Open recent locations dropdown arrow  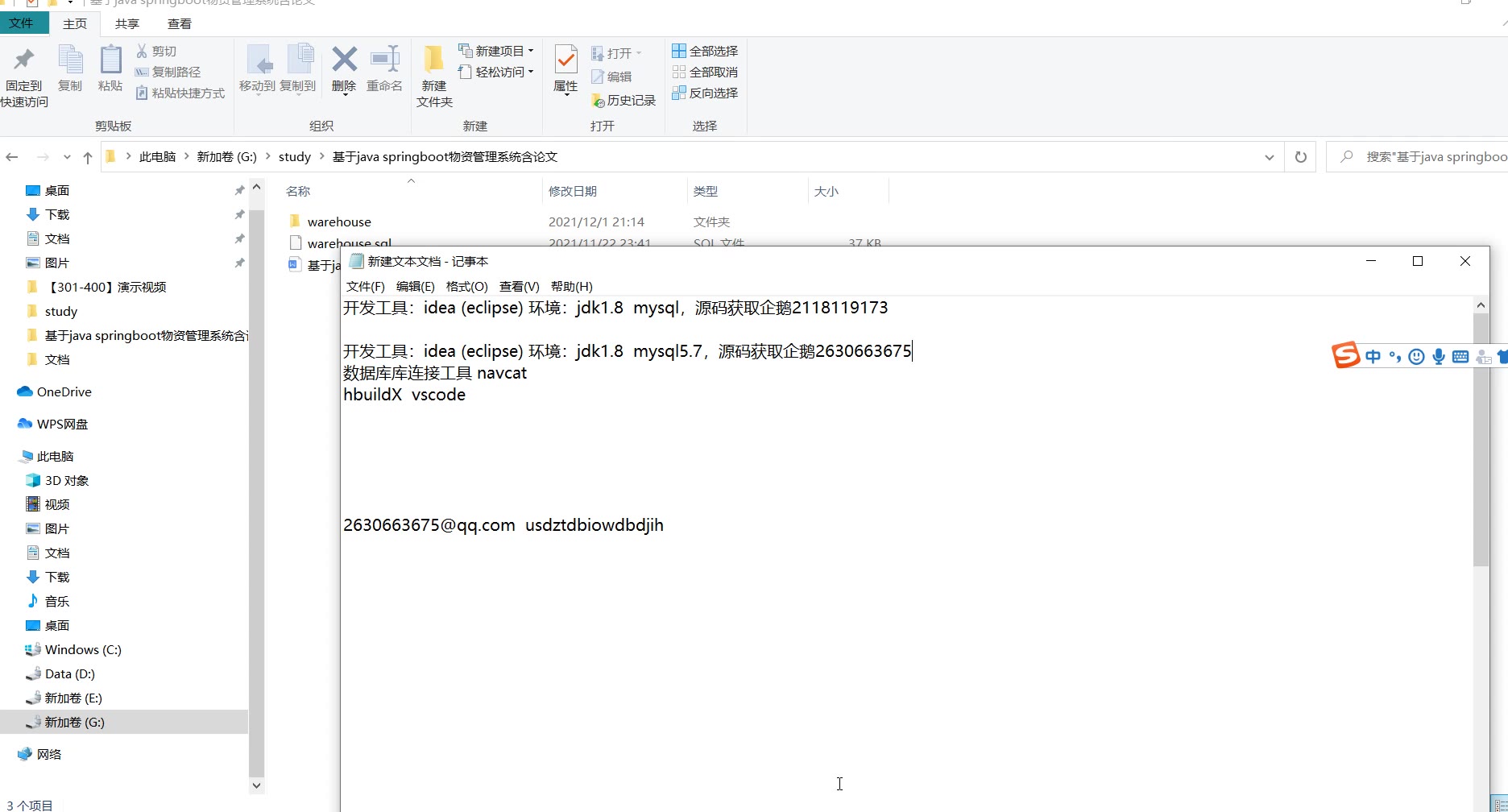(67, 157)
